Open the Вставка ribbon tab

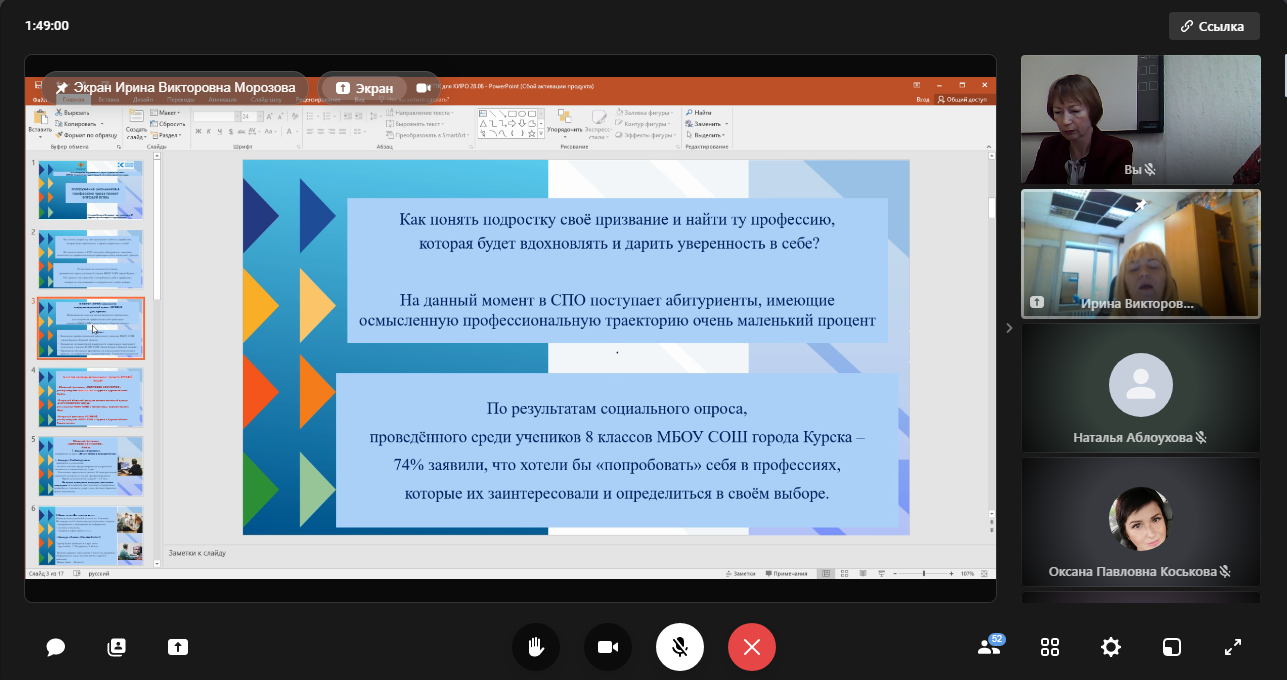click(x=109, y=100)
